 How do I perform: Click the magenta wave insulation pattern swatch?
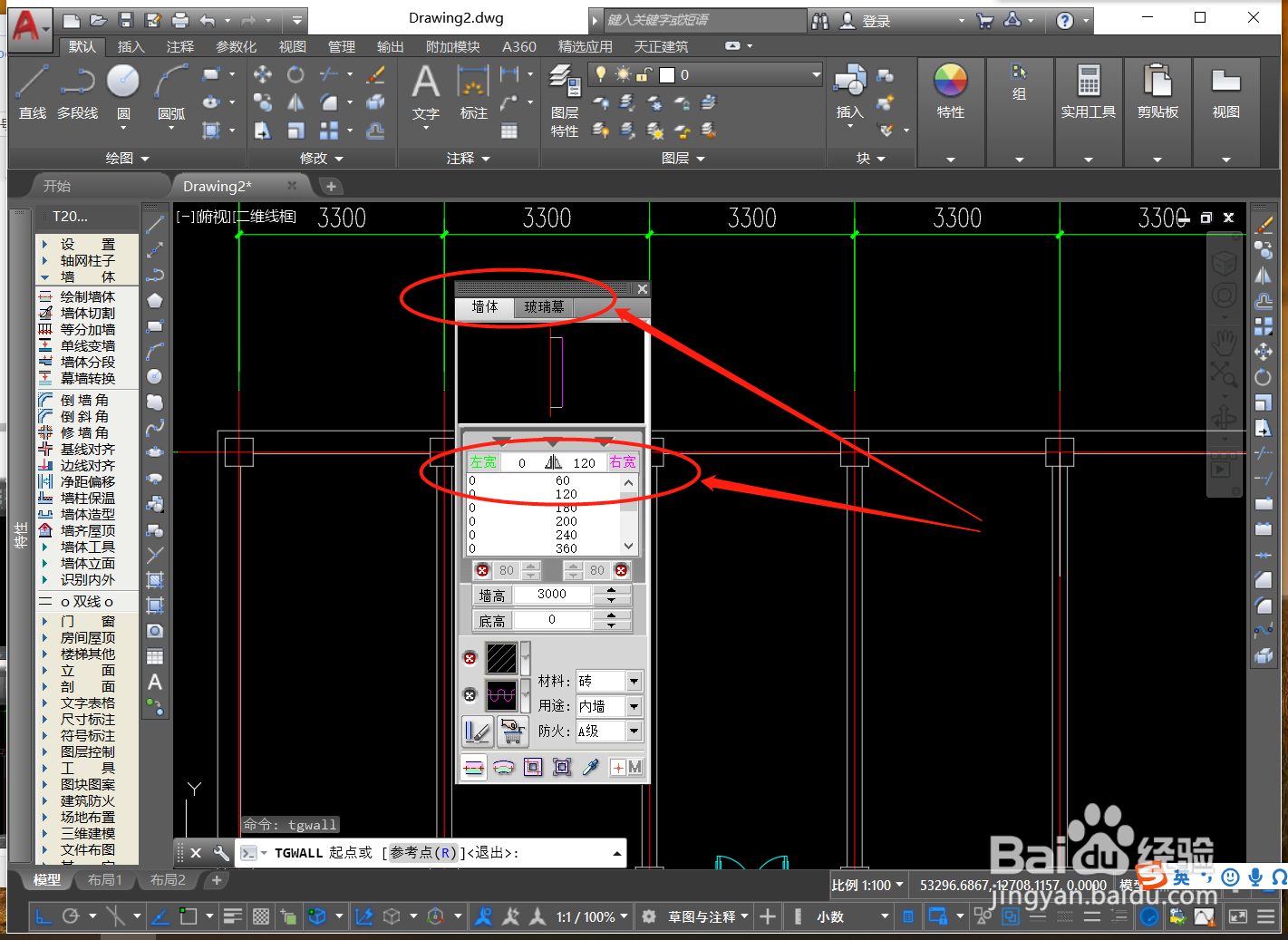click(501, 695)
